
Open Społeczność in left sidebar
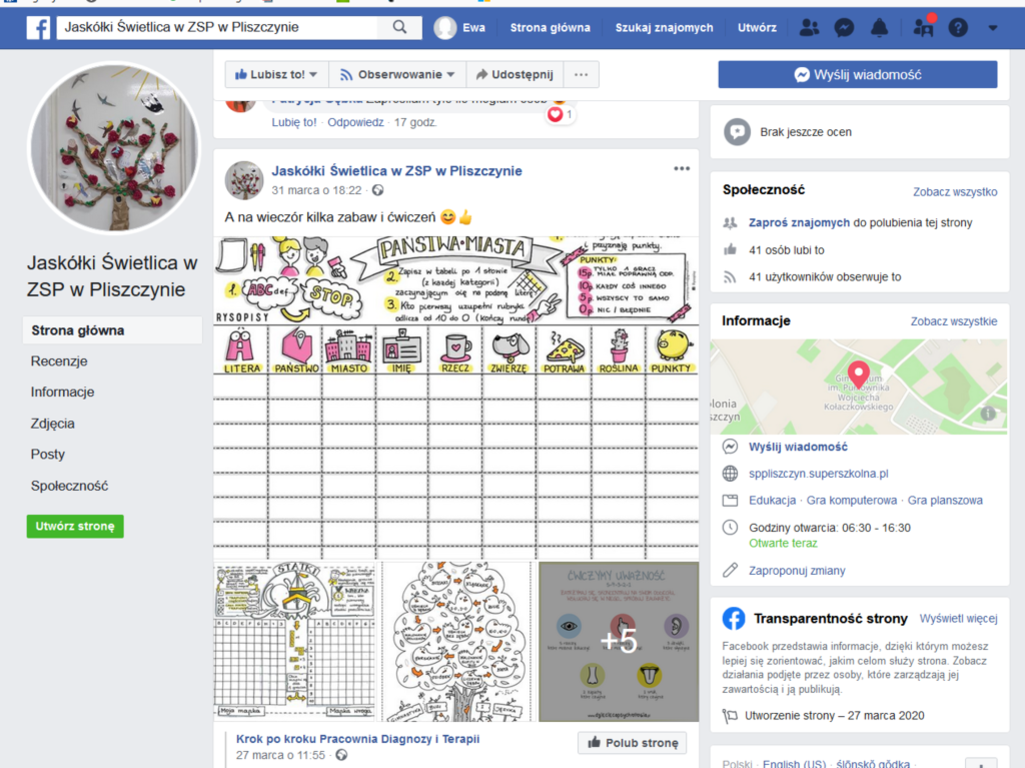coord(69,486)
